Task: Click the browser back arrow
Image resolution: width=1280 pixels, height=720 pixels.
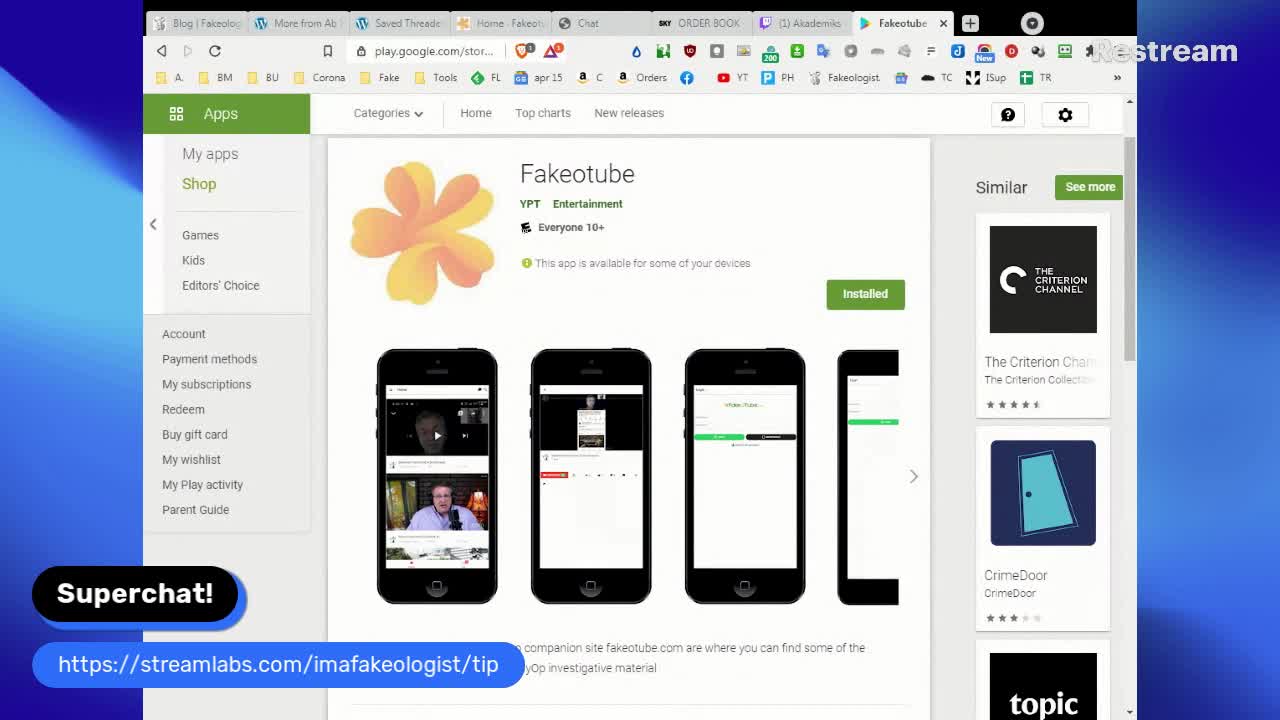Action: coord(162,51)
